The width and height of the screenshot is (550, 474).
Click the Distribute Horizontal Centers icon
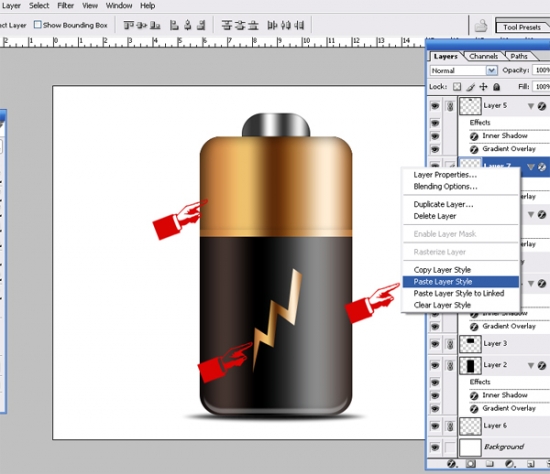pos(286,25)
